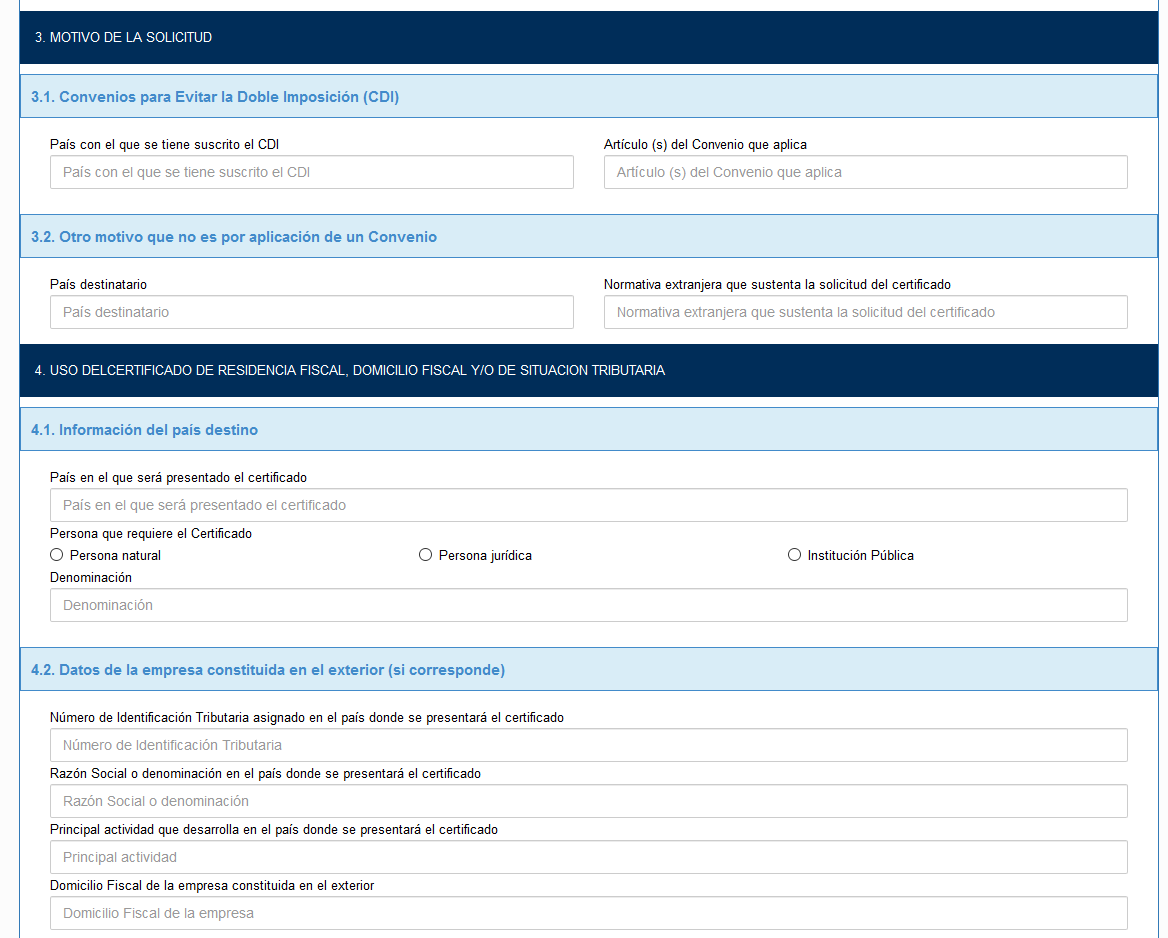Click the Persona que requiere el Certificado label
Screen dimensions: 1168x938
(x=151, y=534)
